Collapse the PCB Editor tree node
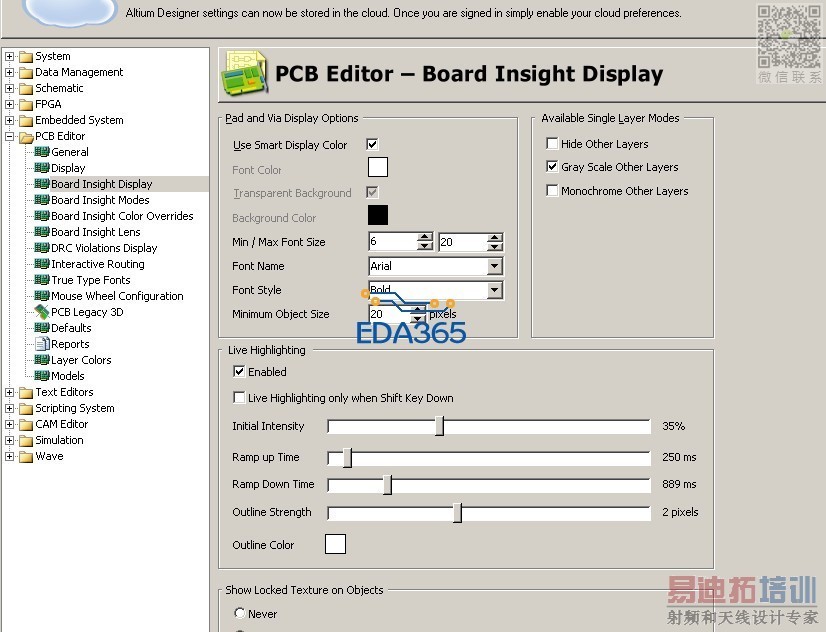826x632 pixels. [9, 136]
